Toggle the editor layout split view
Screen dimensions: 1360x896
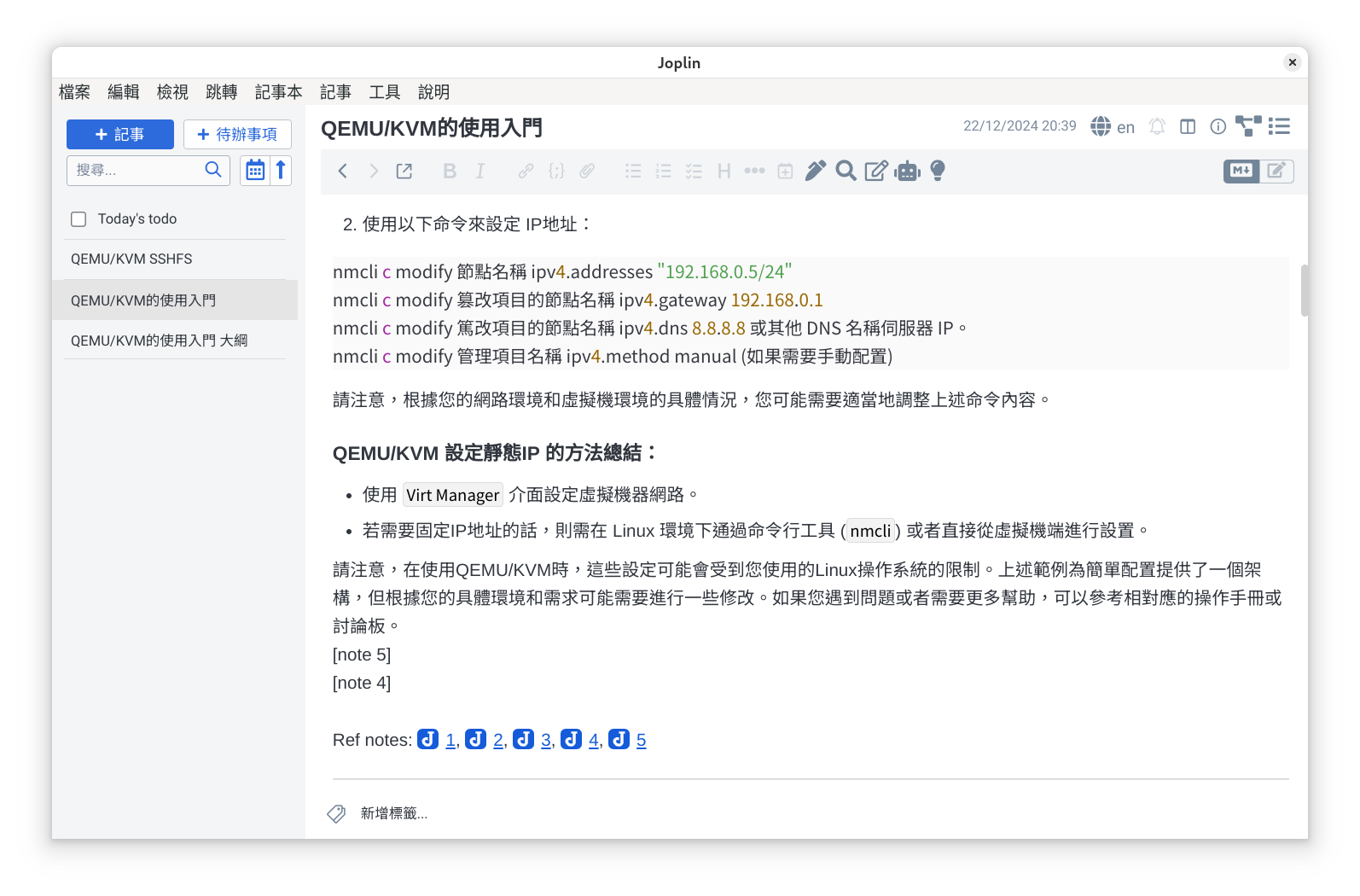point(1188,126)
